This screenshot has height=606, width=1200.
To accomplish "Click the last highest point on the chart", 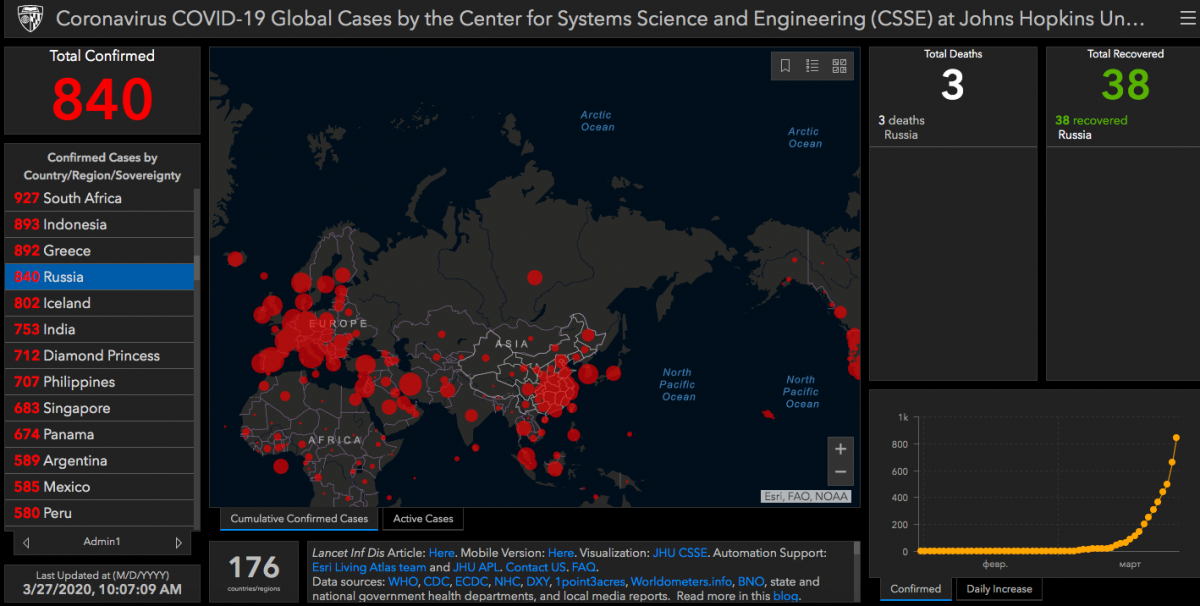I will 1177,437.
